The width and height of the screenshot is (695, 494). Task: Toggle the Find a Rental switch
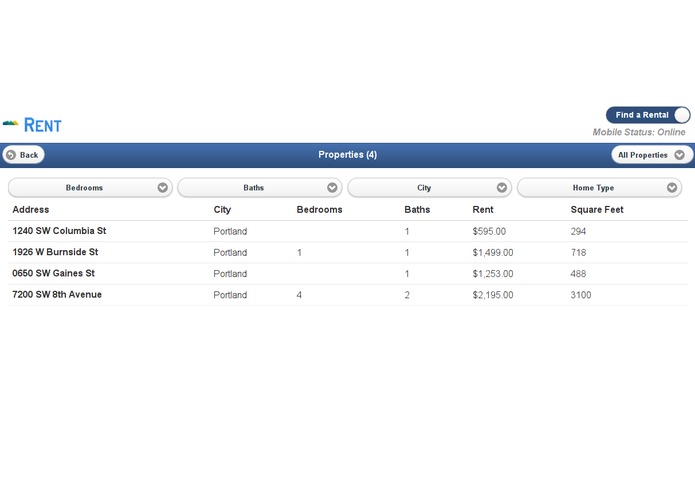tap(648, 115)
